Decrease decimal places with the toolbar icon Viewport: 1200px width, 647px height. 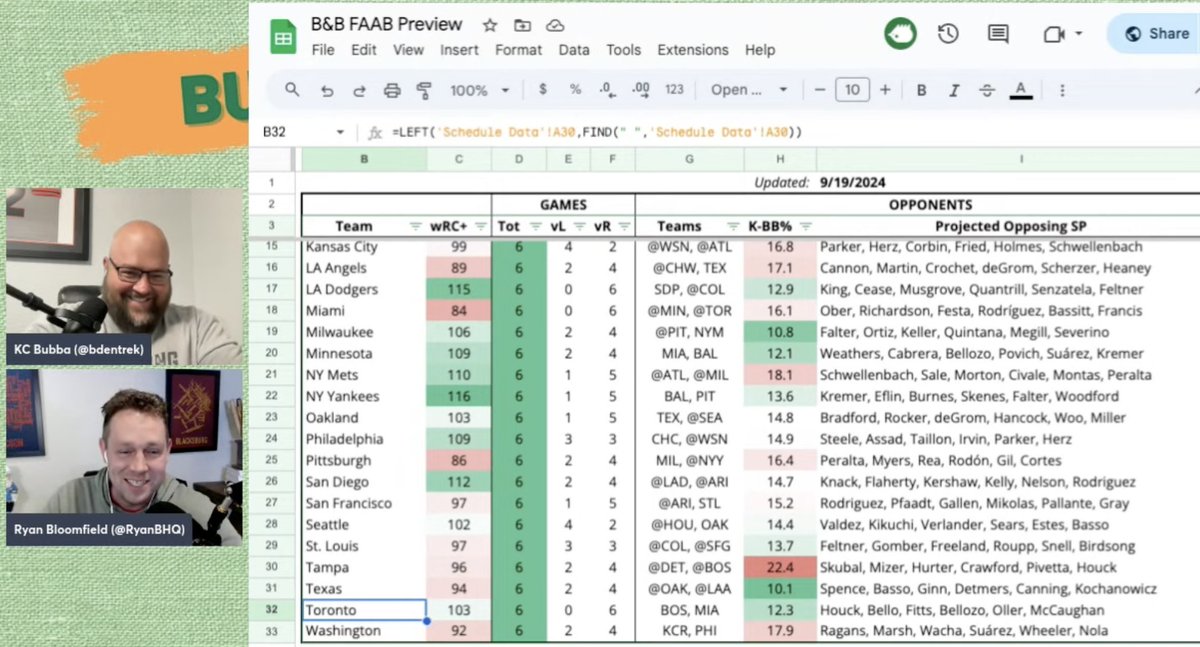[605, 89]
